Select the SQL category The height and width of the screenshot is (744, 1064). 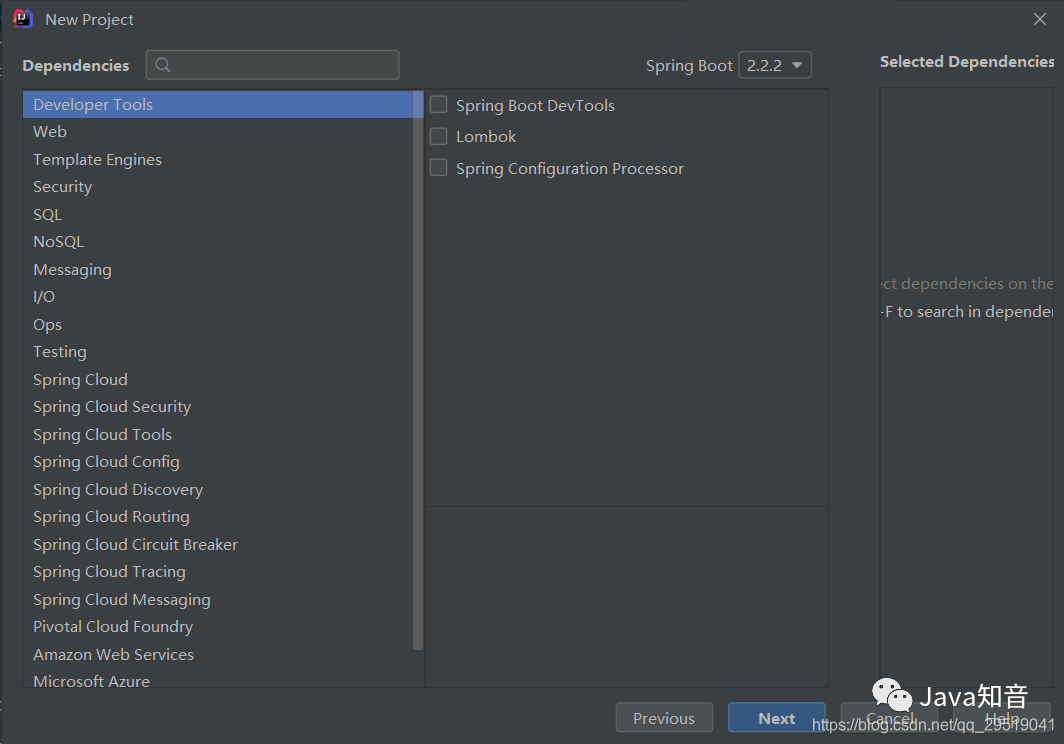218,215
